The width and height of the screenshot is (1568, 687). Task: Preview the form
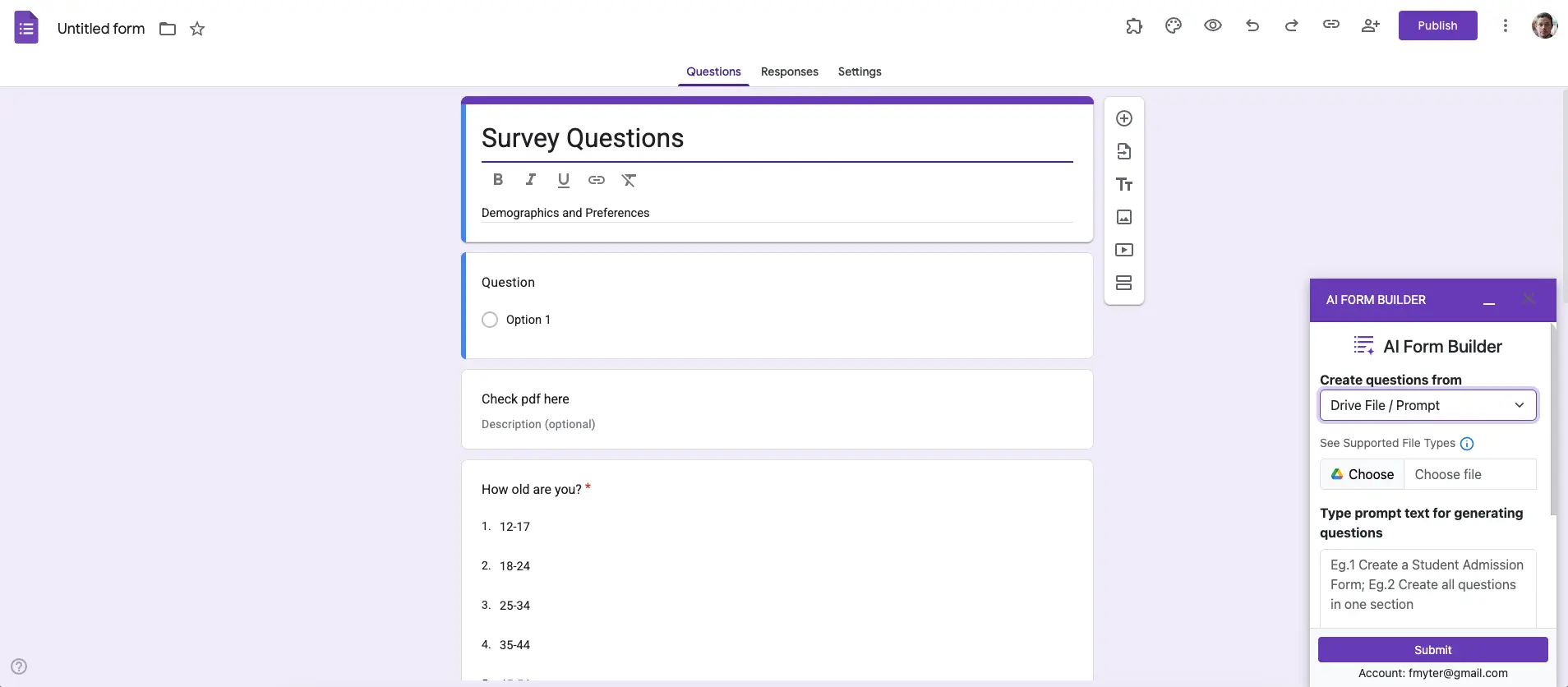(x=1213, y=25)
